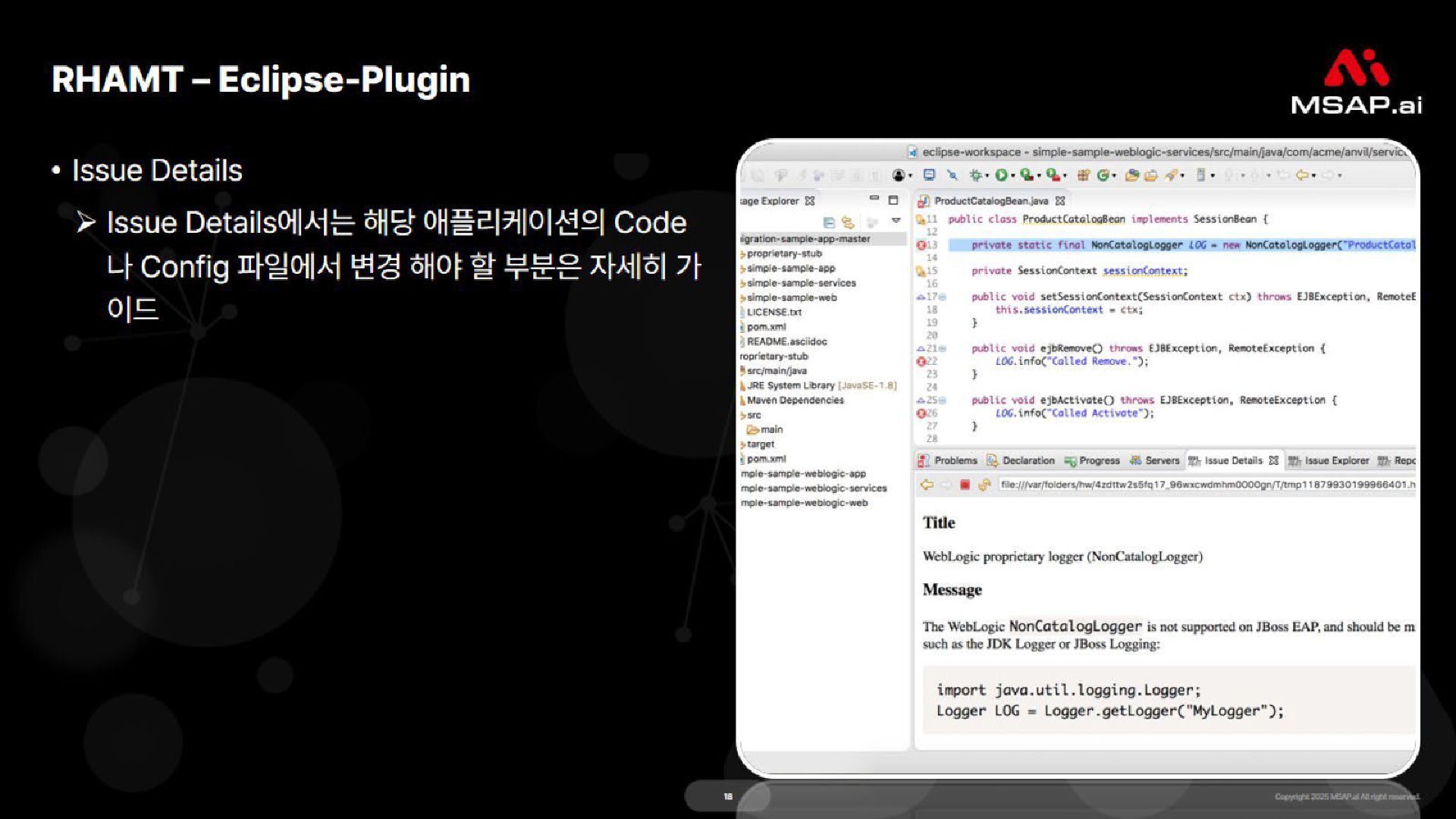Click the green Run button in toolbar
The height and width of the screenshot is (819, 1456).
(x=1001, y=175)
